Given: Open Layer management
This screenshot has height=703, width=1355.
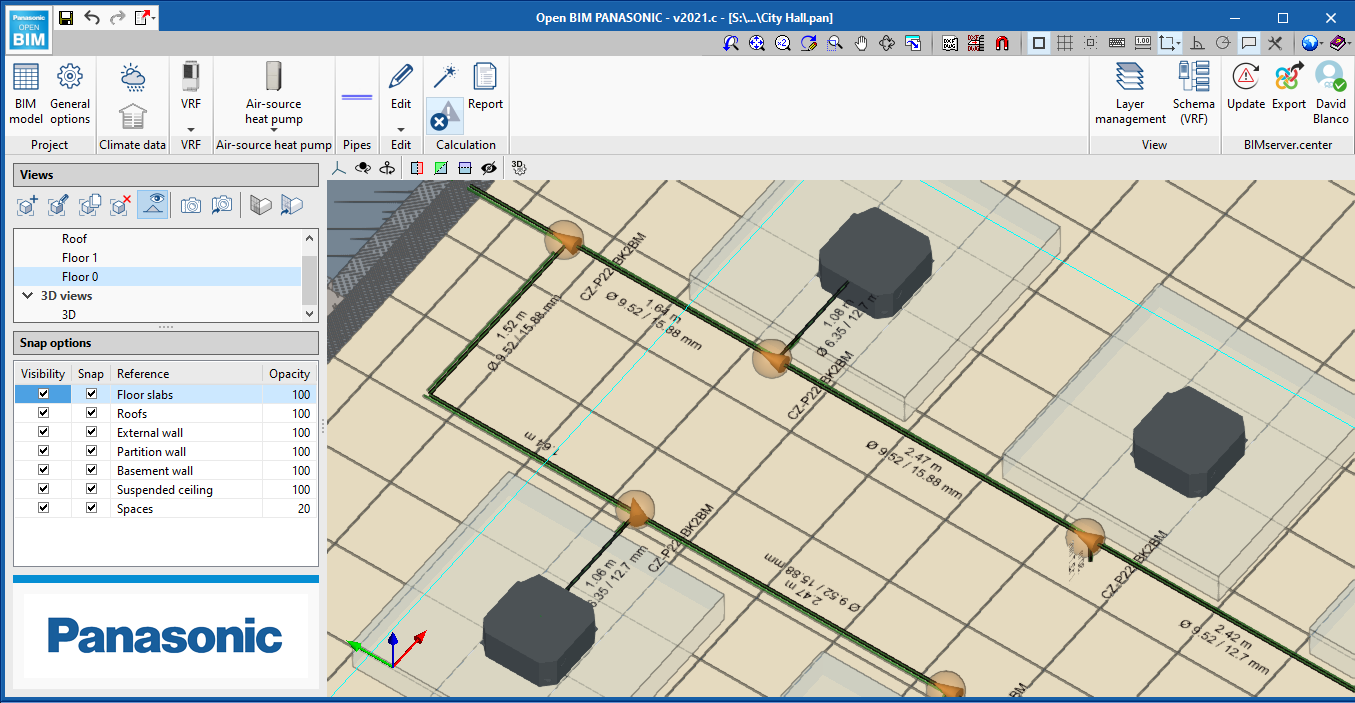Looking at the screenshot, I should coord(1130,94).
